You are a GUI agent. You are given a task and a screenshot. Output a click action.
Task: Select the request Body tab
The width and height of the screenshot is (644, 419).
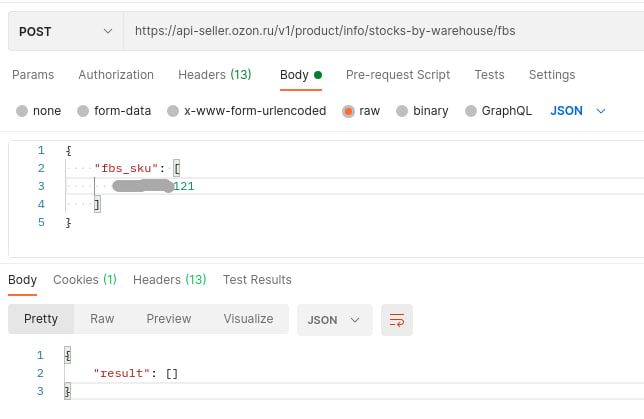301,75
